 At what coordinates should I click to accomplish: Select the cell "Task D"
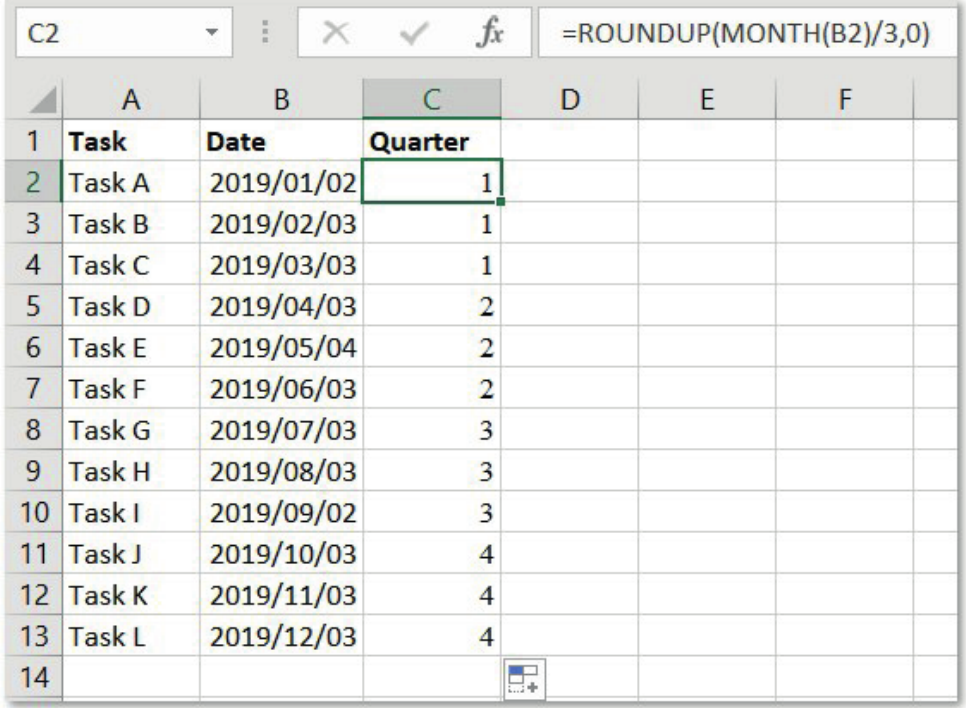point(131,306)
